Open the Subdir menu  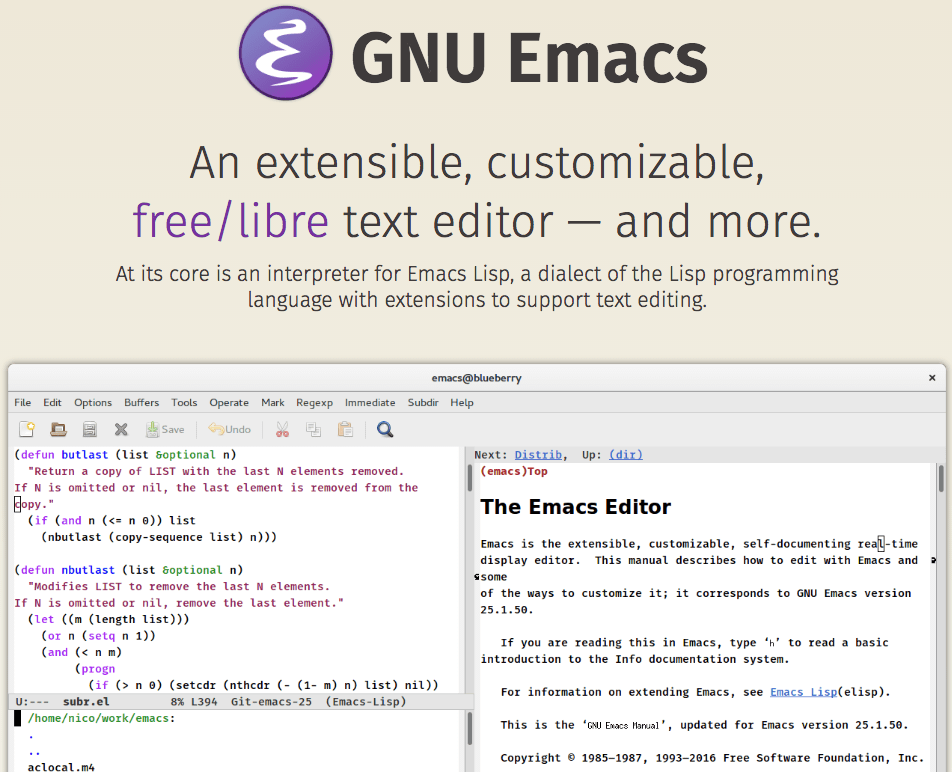pos(423,402)
